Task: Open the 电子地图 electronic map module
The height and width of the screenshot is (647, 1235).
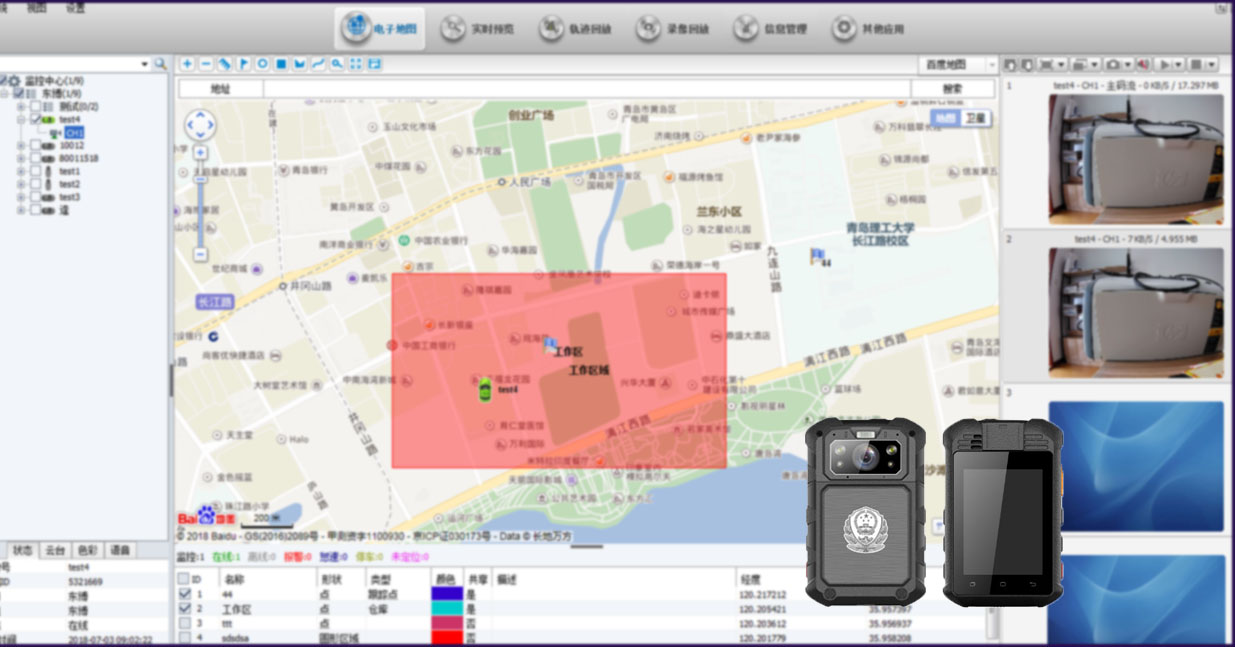Action: tap(381, 29)
